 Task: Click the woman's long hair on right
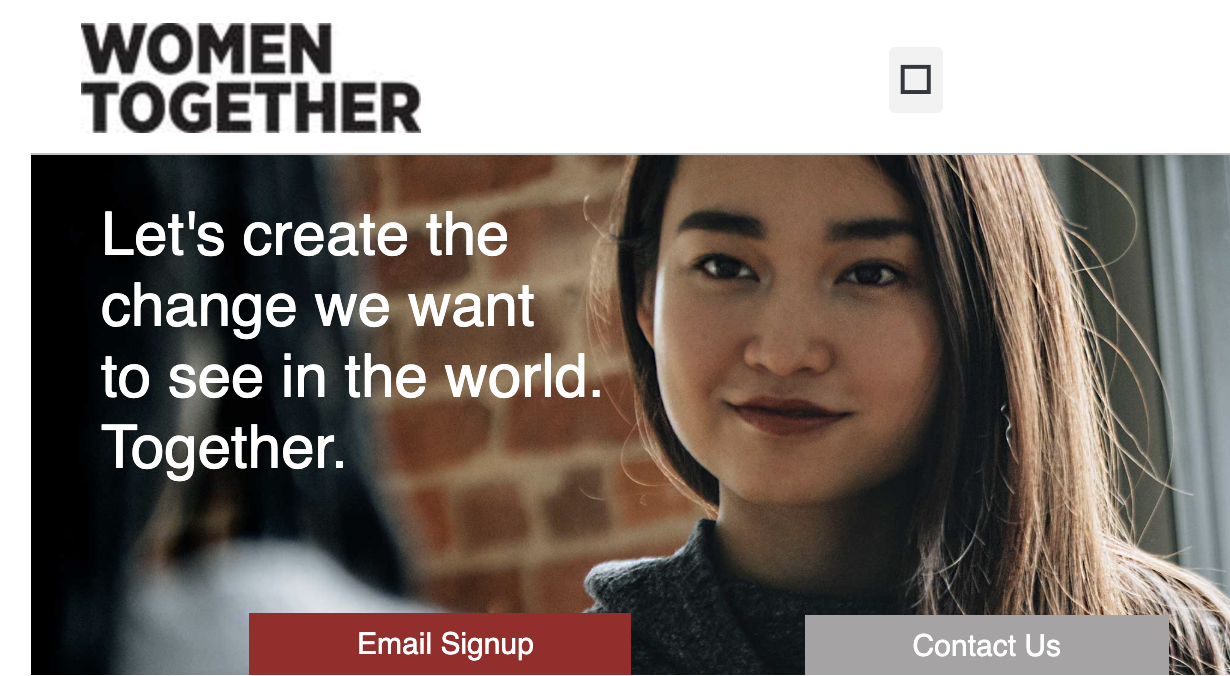[x=1060, y=400]
